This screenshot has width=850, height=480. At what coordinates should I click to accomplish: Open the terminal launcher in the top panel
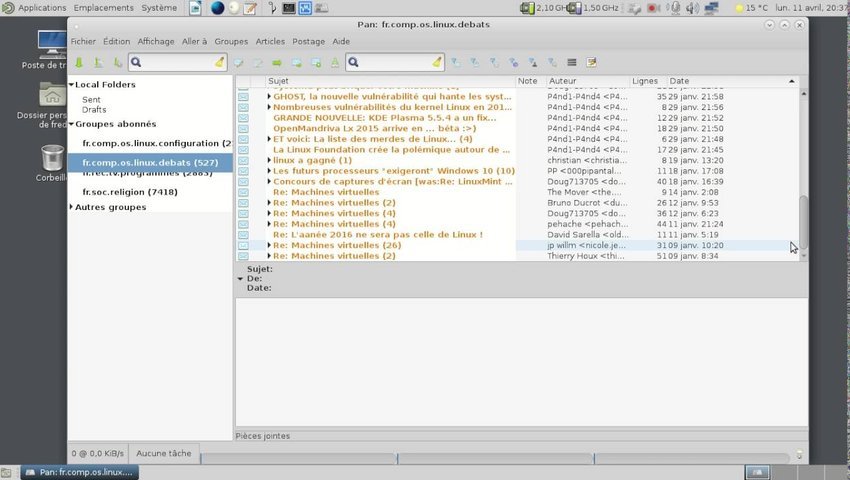(288, 8)
